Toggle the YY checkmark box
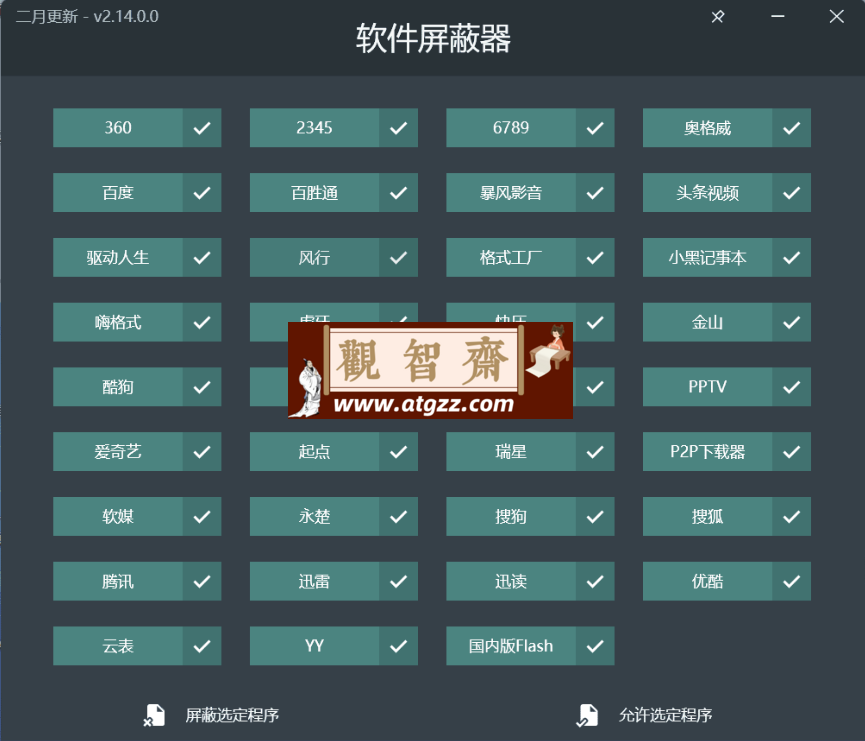The image size is (865, 741). (398, 646)
